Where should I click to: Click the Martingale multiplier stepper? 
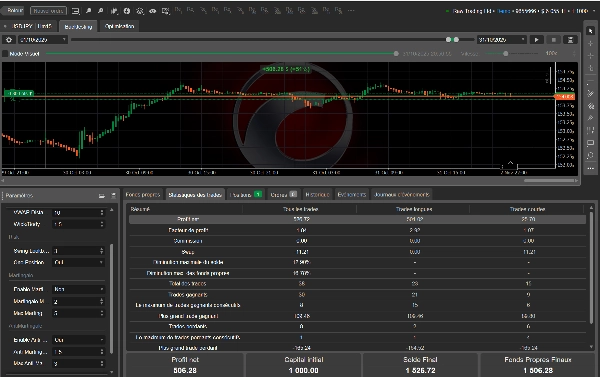tap(102, 302)
